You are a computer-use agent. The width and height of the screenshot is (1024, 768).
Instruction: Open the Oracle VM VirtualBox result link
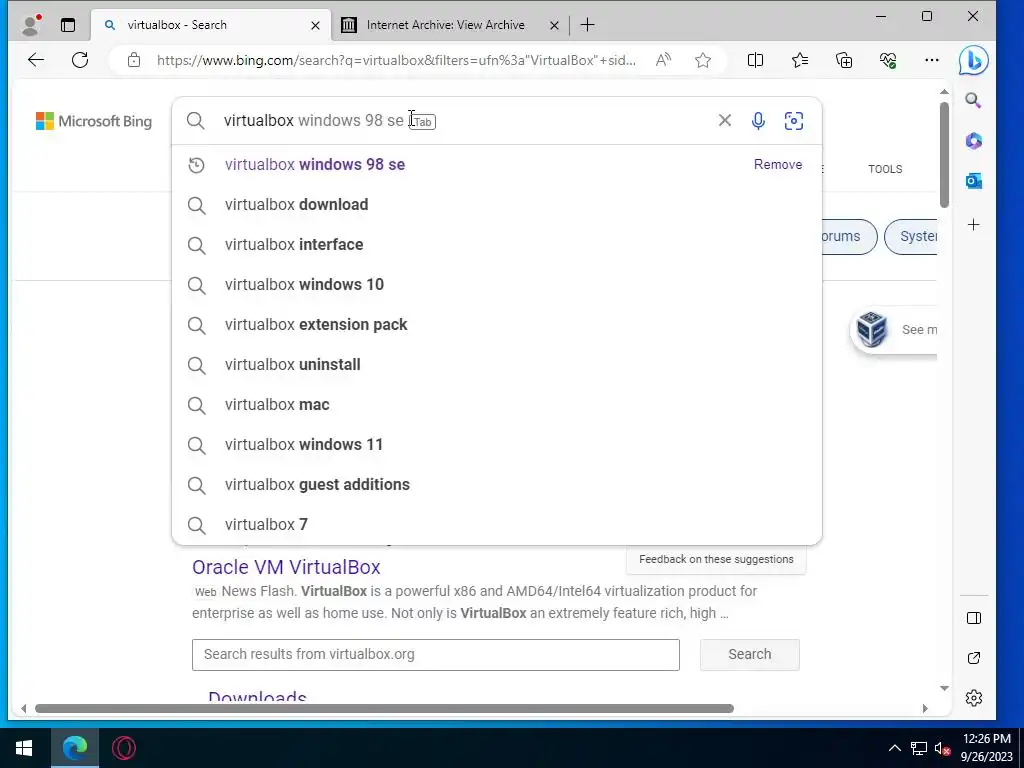tap(286, 567)
